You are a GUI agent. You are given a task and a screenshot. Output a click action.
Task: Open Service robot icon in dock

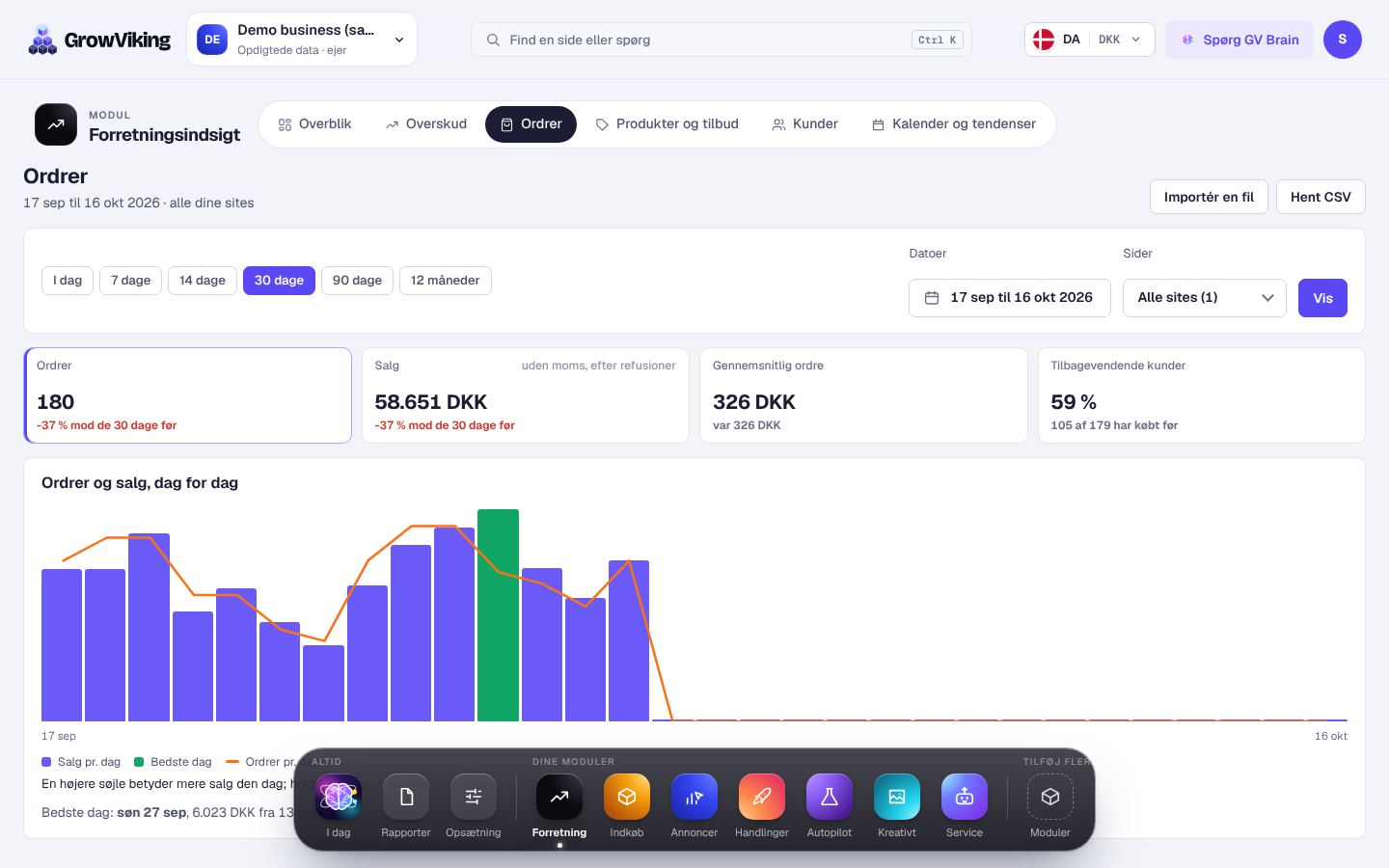click(965, 797)
